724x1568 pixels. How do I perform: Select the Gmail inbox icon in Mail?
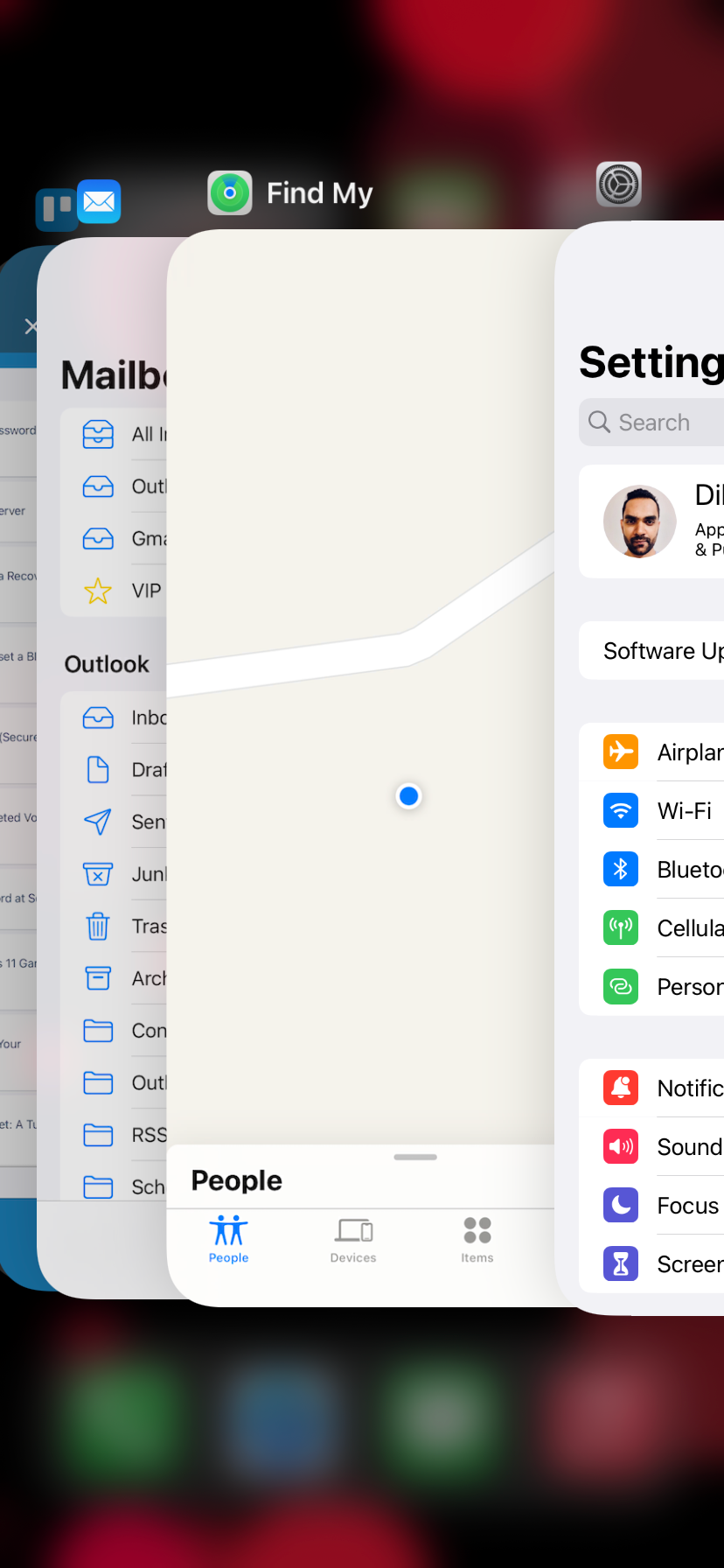pos(98,538)
